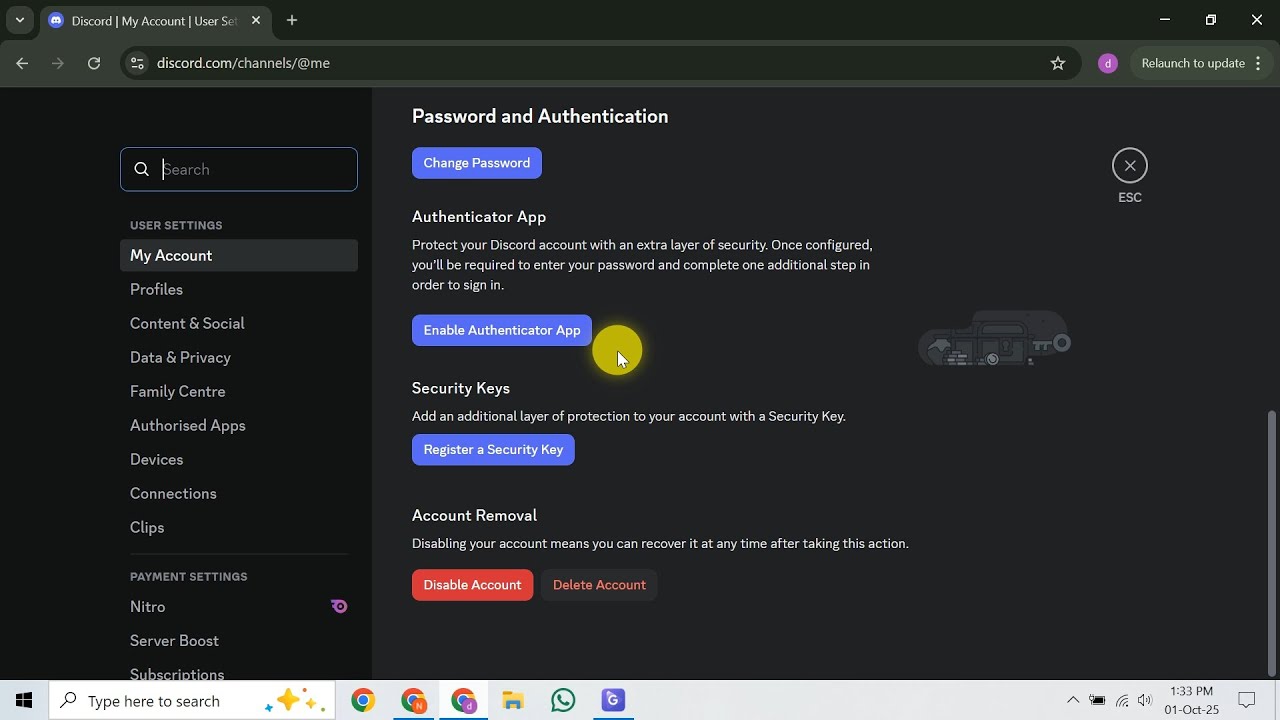Viewport: 1280px width, 720px height.
Task: Open the Family Centre page
Action: pyautogui.click(x=239, y=391)
